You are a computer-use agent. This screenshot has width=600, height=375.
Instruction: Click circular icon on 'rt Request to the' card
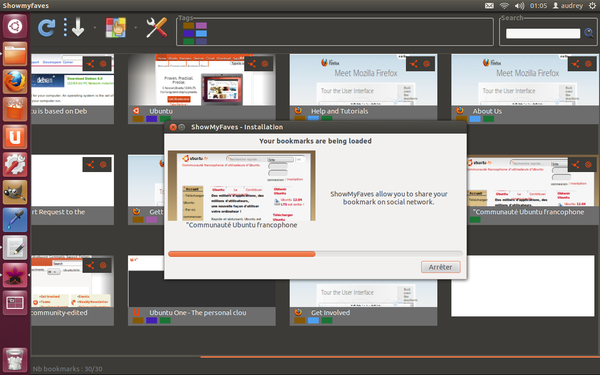coord(103,165)
